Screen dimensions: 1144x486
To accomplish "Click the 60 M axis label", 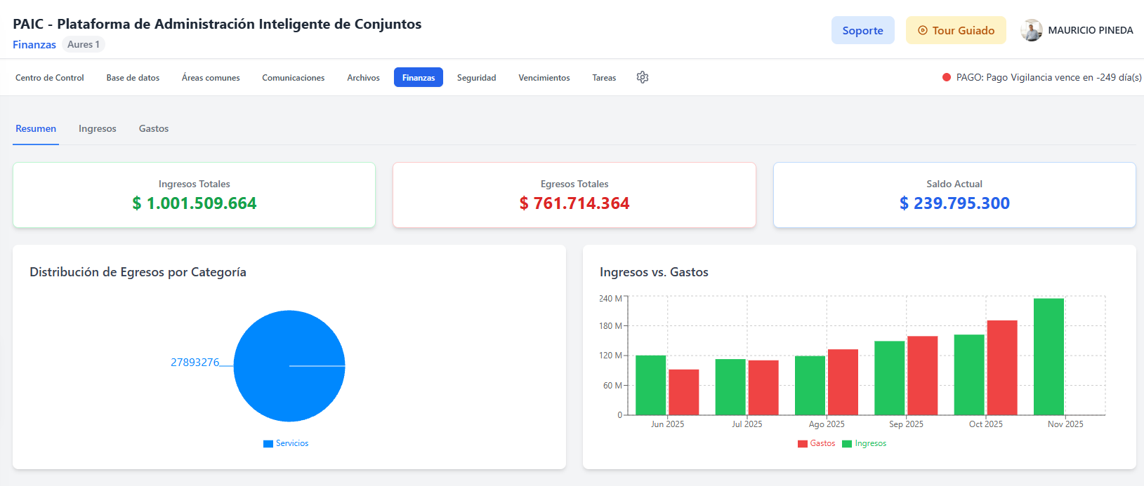I will 614,385.
